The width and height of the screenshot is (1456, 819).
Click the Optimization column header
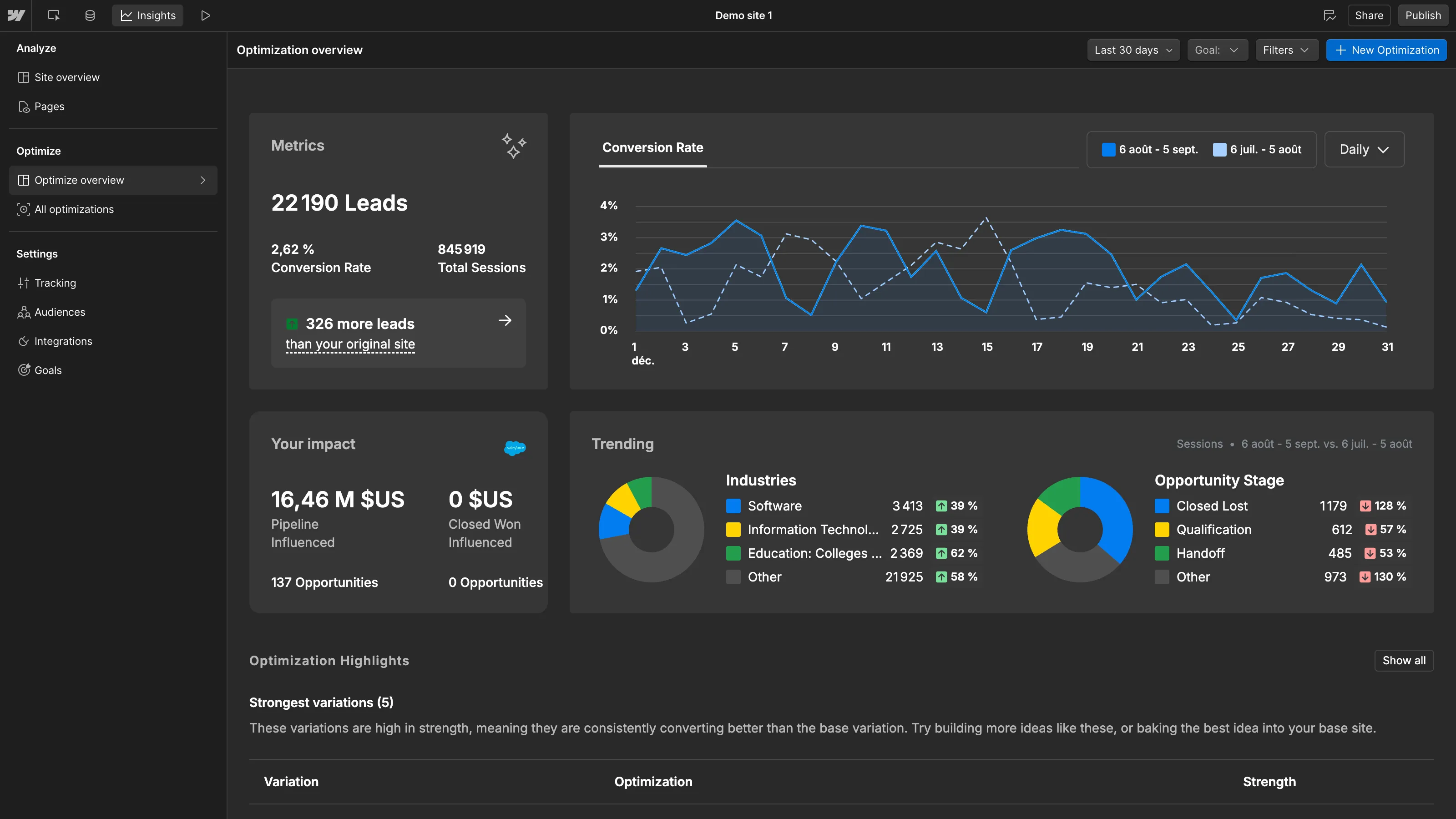(653, 782)
